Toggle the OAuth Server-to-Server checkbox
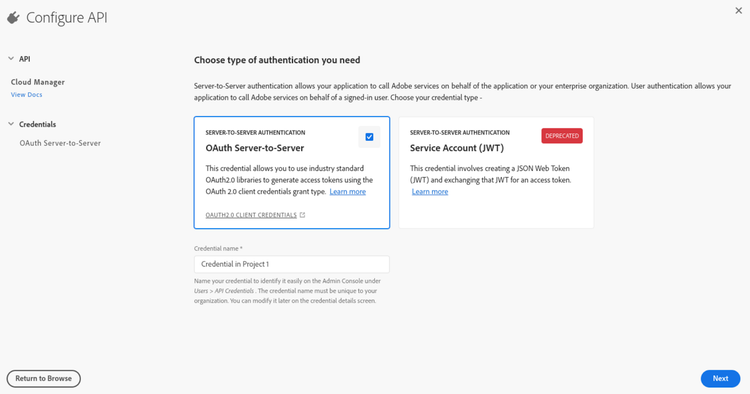This screenshot has width=750, height=394. [369, 137]
